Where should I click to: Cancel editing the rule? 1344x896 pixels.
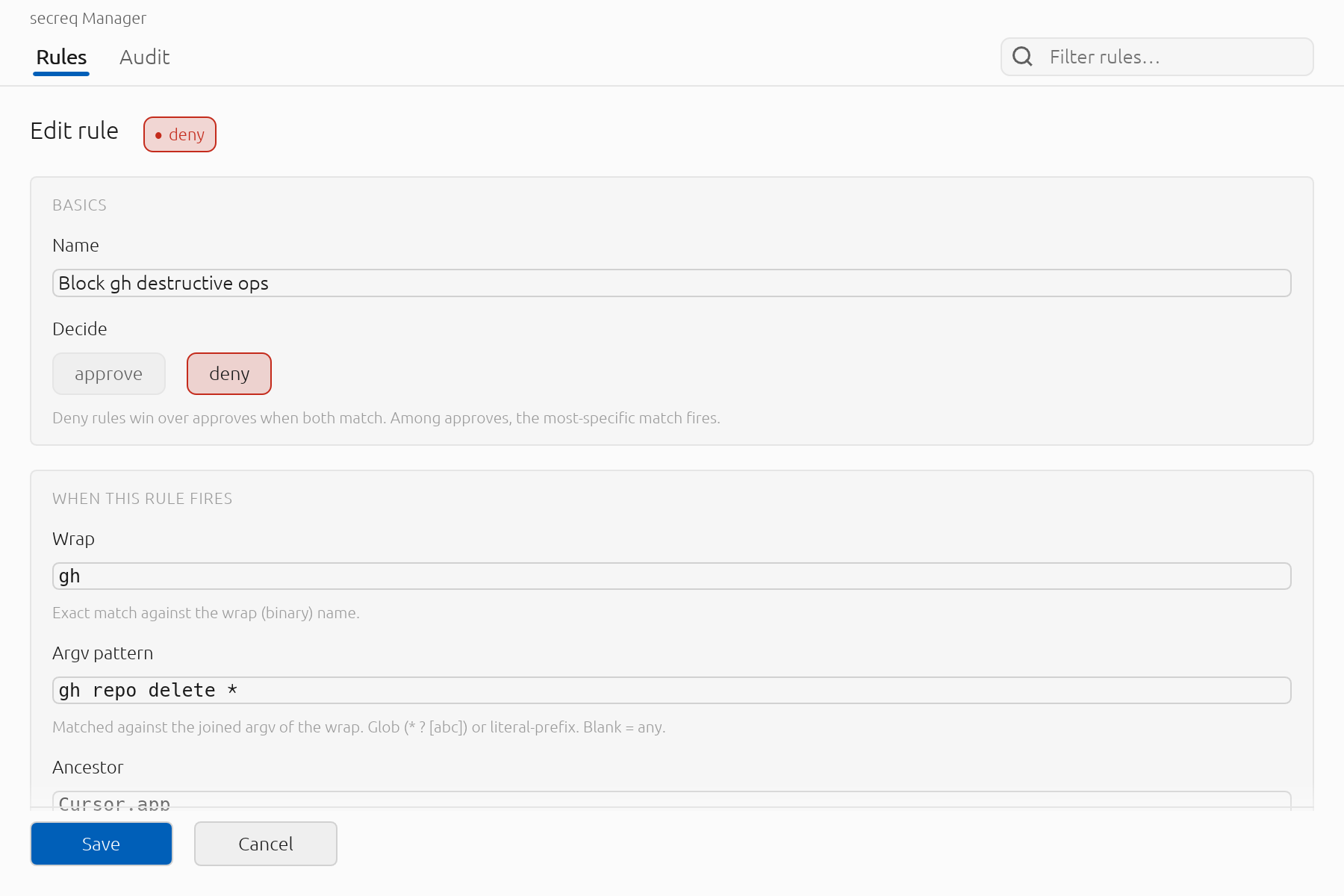[x=266, y=844]
